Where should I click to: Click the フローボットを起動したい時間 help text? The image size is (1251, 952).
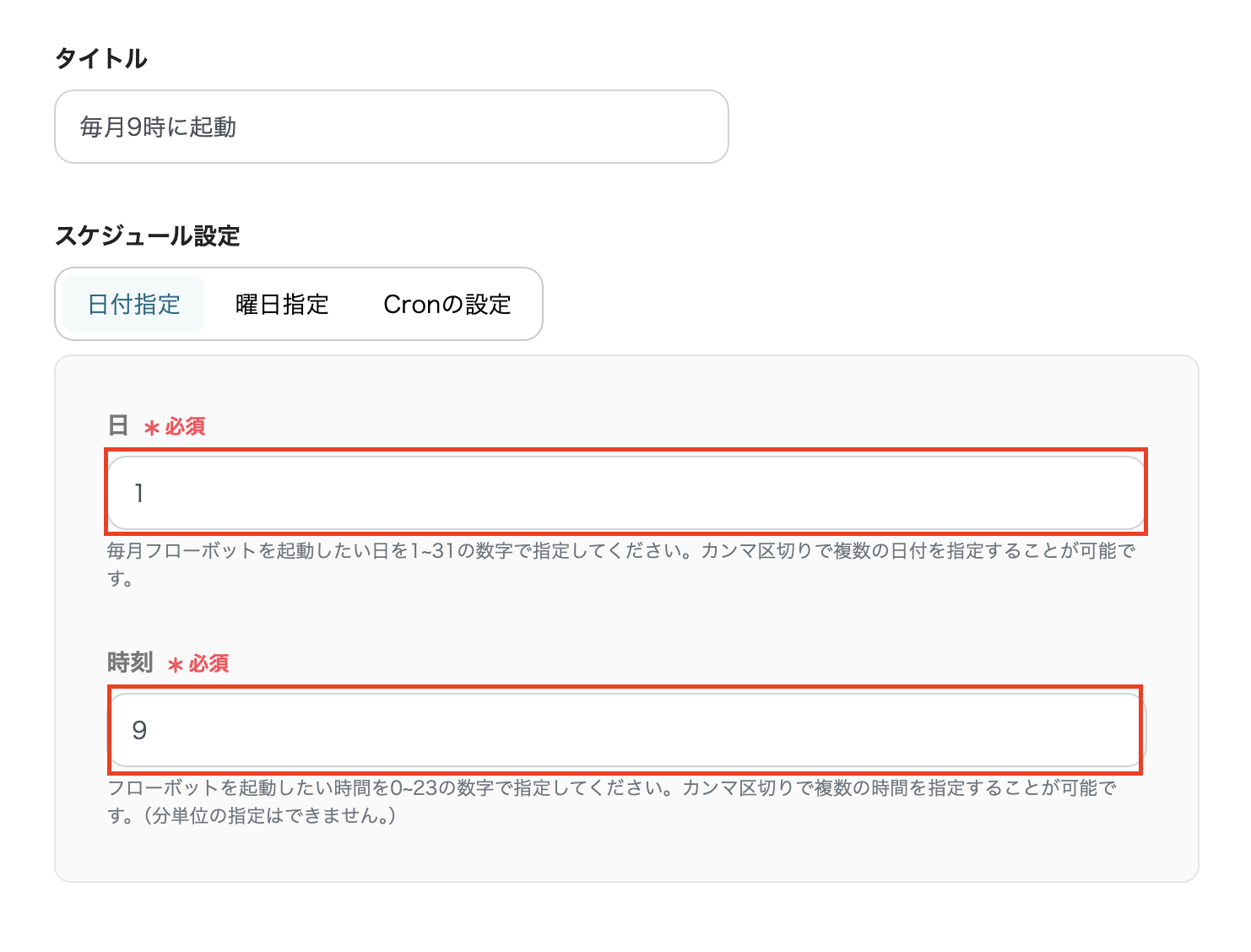coord(612,802)
